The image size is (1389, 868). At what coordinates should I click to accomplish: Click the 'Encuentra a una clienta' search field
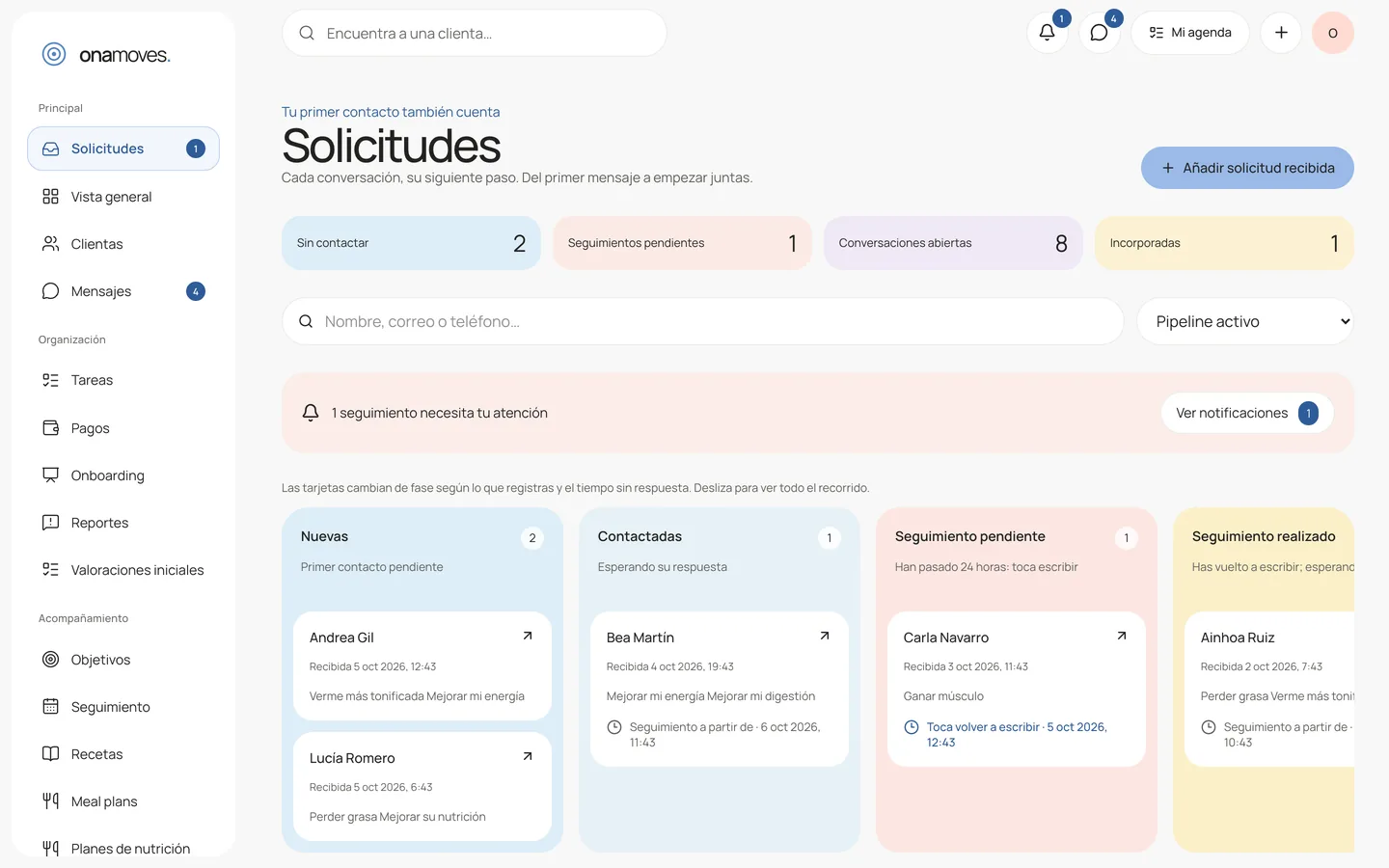coord(475,33)
